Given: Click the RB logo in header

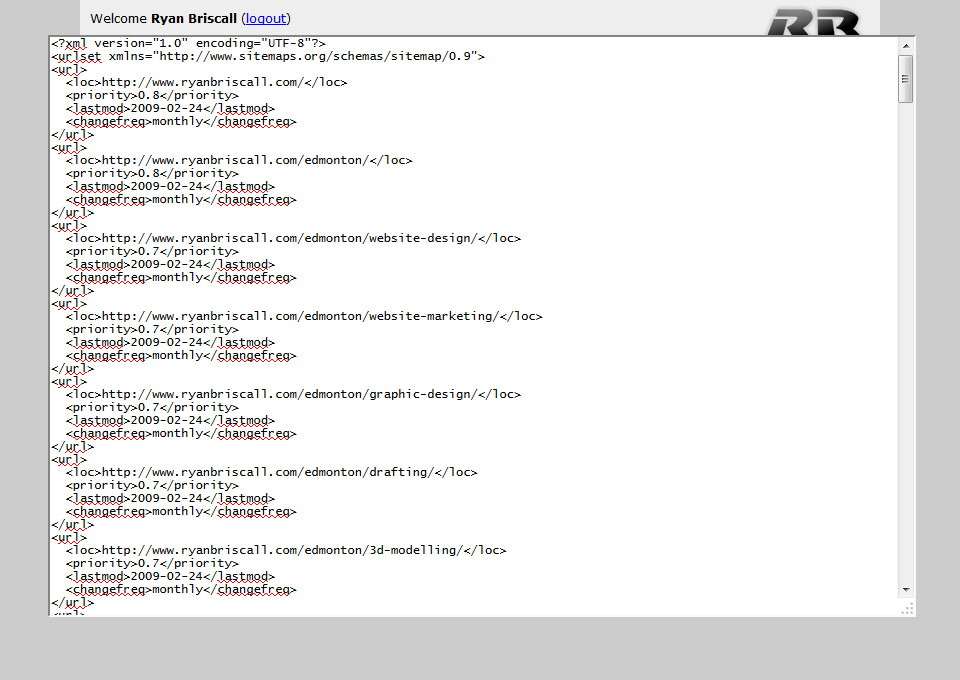Looking at the screenshot, I should (x=815, y=20).
